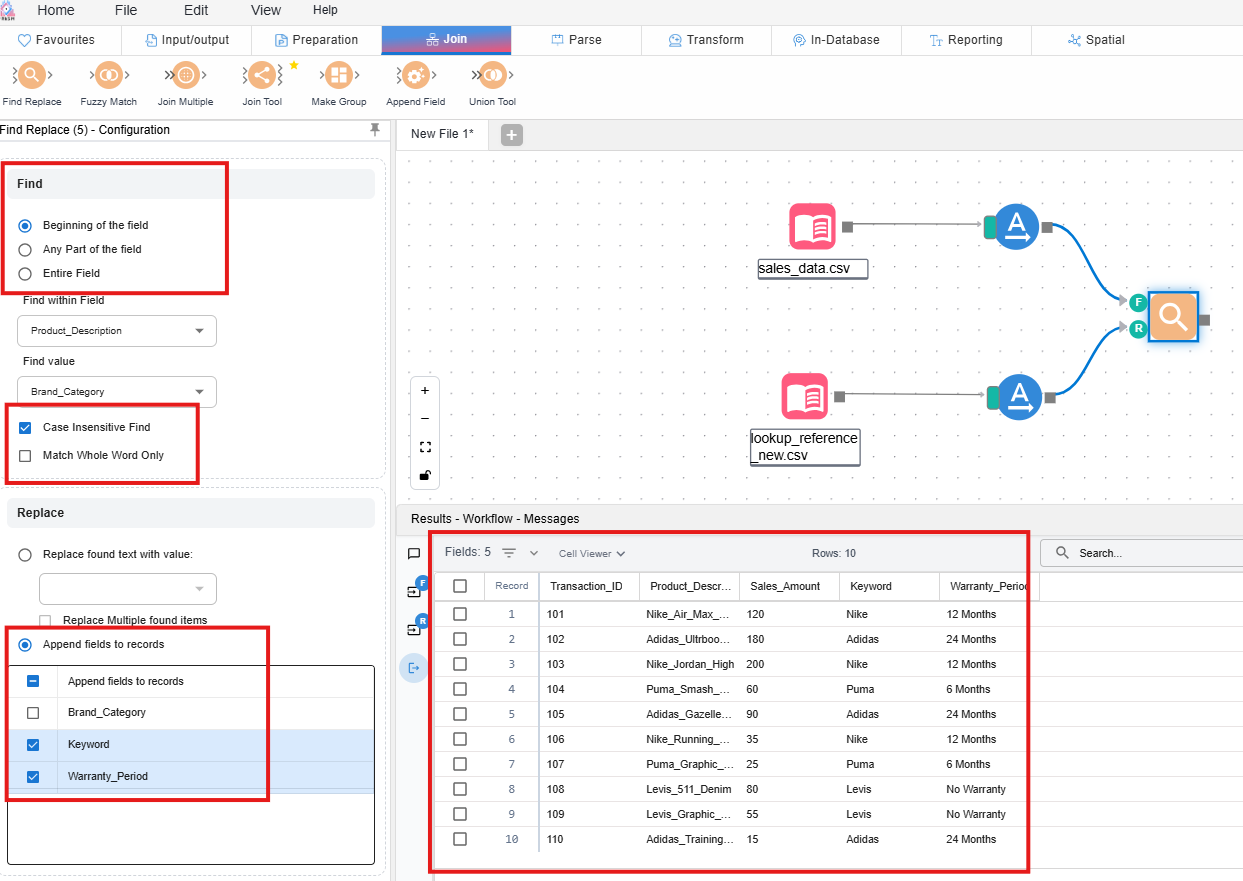The image size is (1243, 881).
Task: Select 'Replace found text with value' option
Action: pyautogui.click(x=26, y=554)
